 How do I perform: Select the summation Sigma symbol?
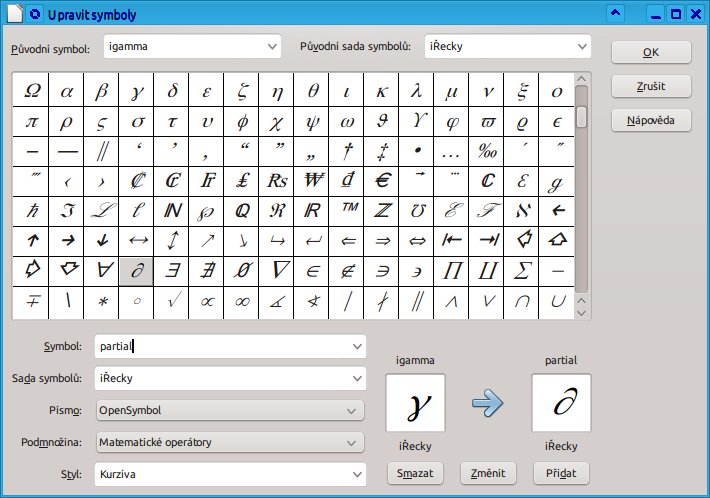(522, 271)
